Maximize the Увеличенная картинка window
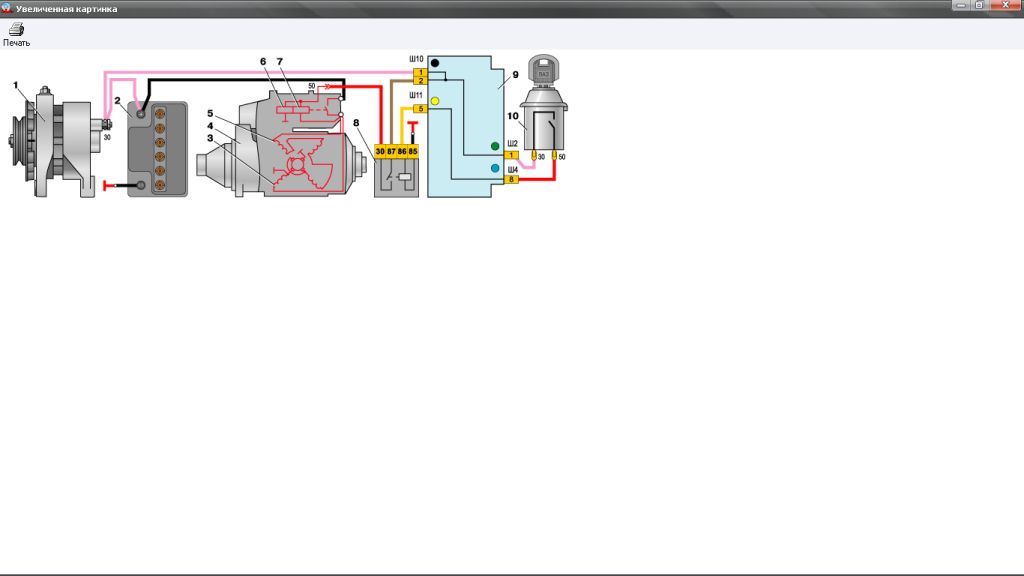The width and height of the screenshot is (1024, 576). (x=979, y=5)
